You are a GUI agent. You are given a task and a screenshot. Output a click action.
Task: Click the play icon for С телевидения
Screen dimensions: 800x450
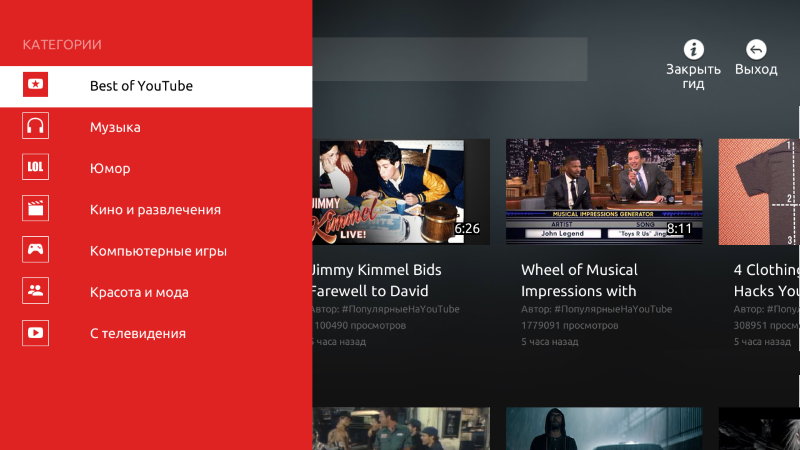35,333
